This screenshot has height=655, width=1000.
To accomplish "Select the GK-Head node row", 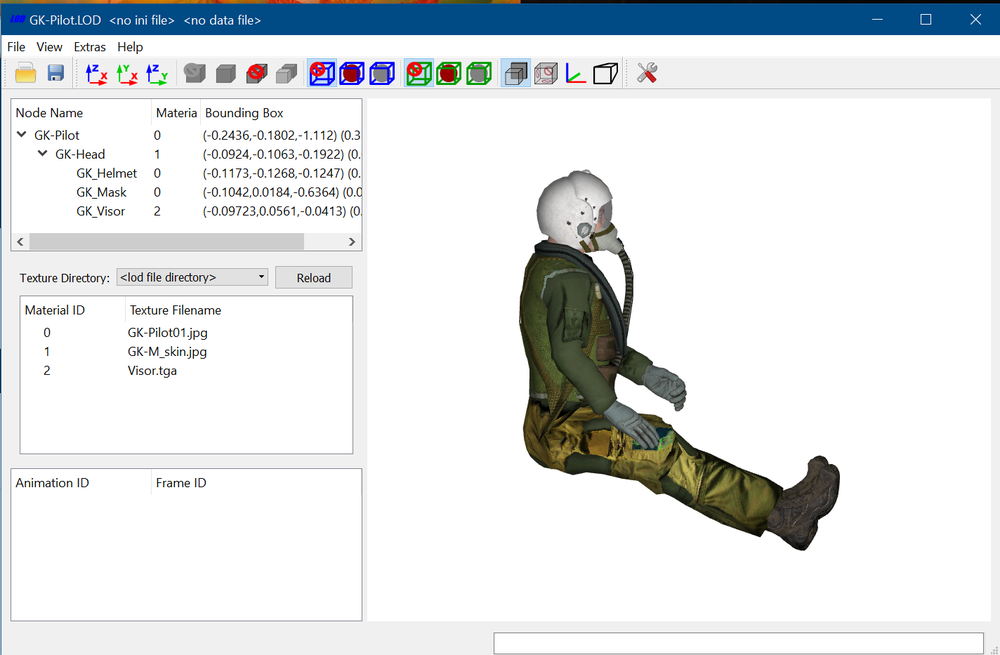I will (187, 154).
